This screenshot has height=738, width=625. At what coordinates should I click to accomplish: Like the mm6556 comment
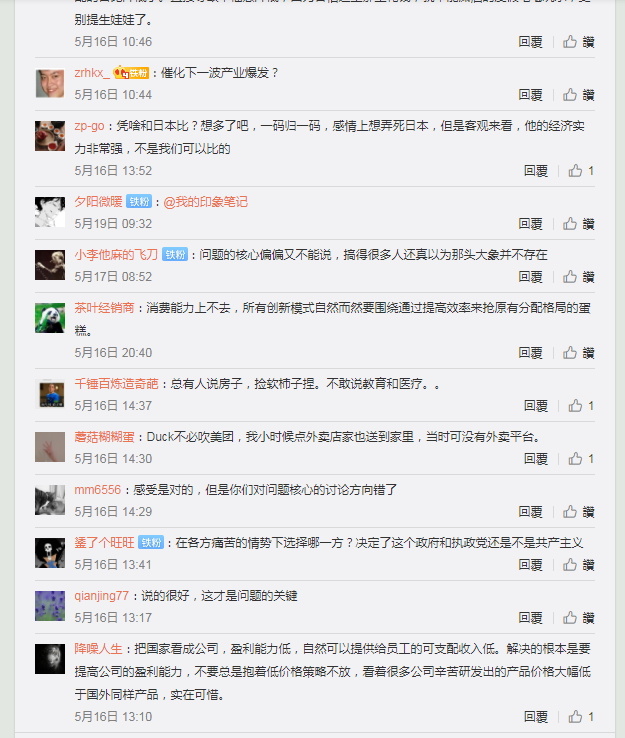tap(578, 511)
